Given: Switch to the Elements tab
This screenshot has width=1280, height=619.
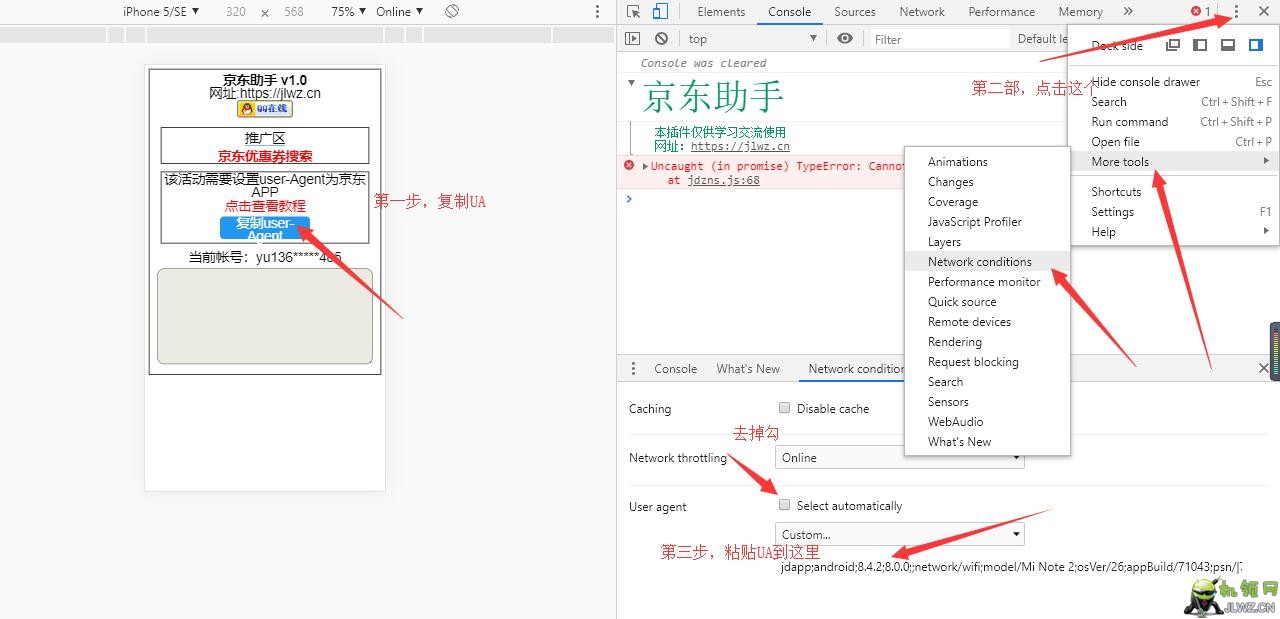Looking at the screenshot, I should (x=721, y=12).
